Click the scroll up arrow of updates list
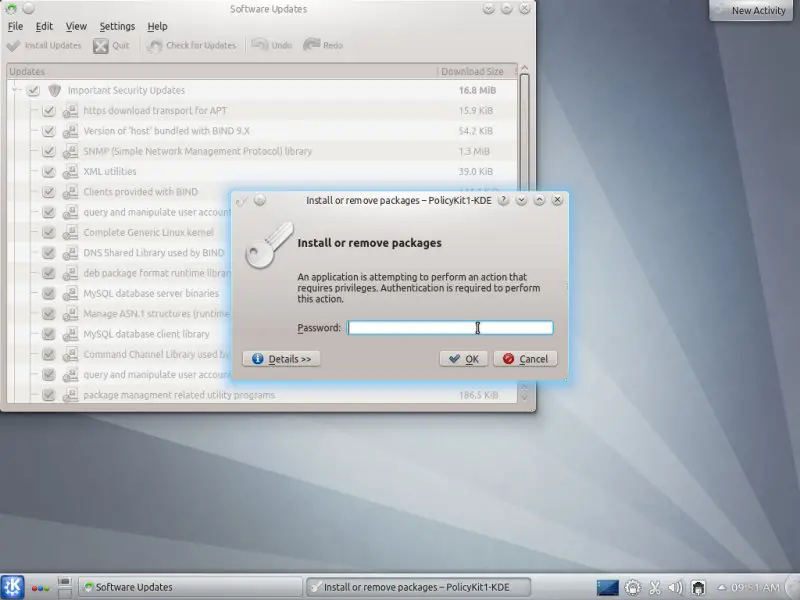Viewport: 800px width, 600px height. tap(524, 68)
